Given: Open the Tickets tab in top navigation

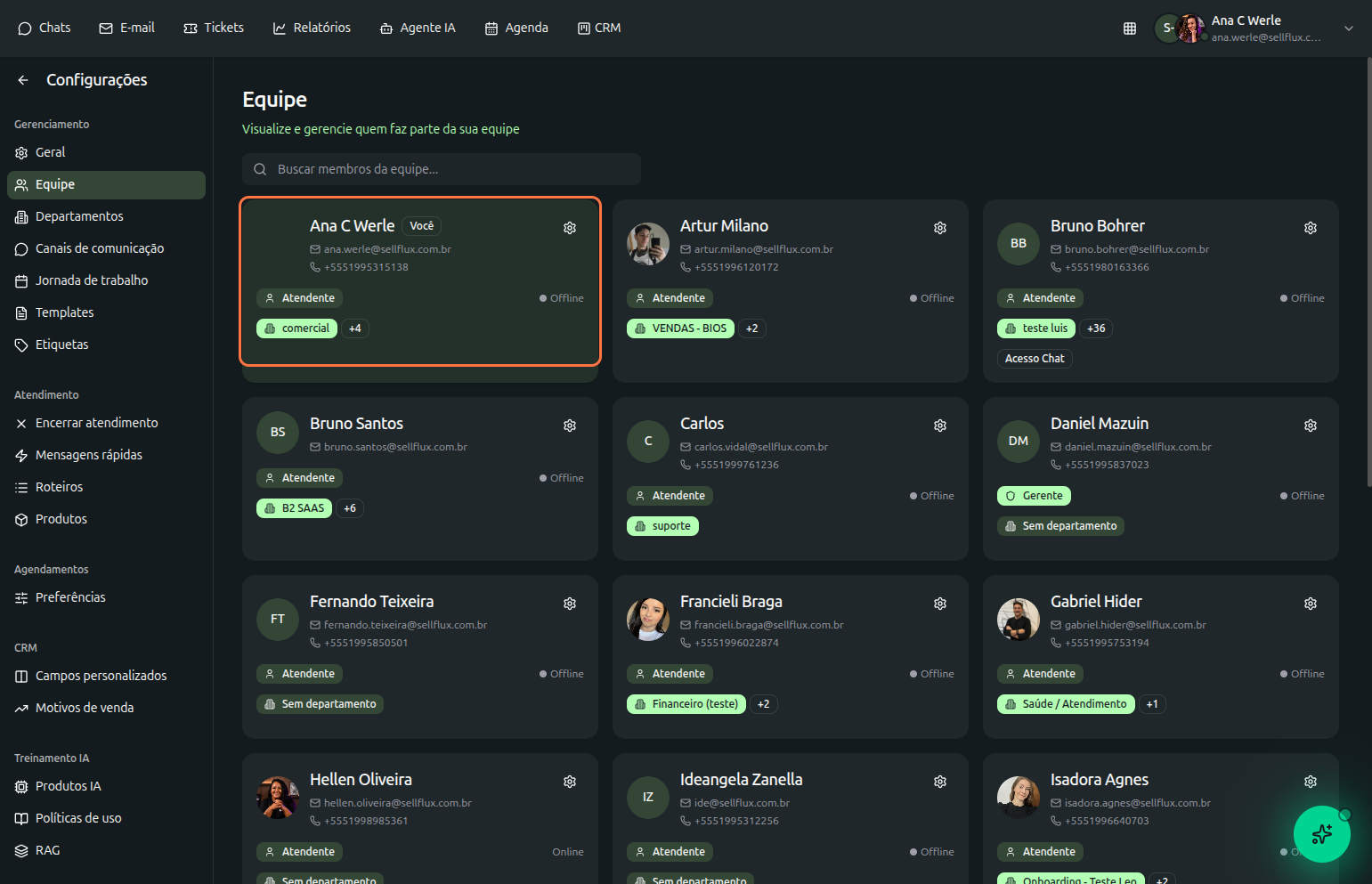Looking at the screenshot, I should pos(214,28).
